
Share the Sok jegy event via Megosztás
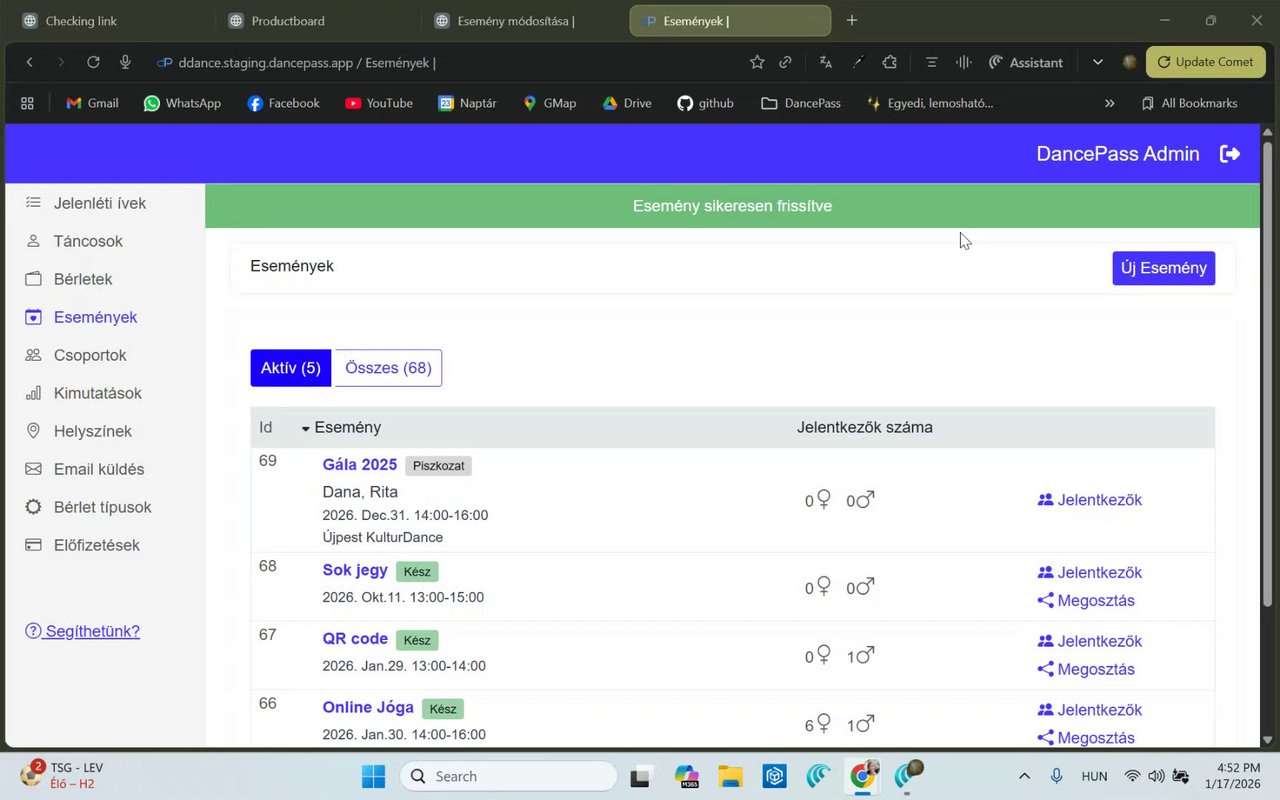click(x=1086, y=601)
